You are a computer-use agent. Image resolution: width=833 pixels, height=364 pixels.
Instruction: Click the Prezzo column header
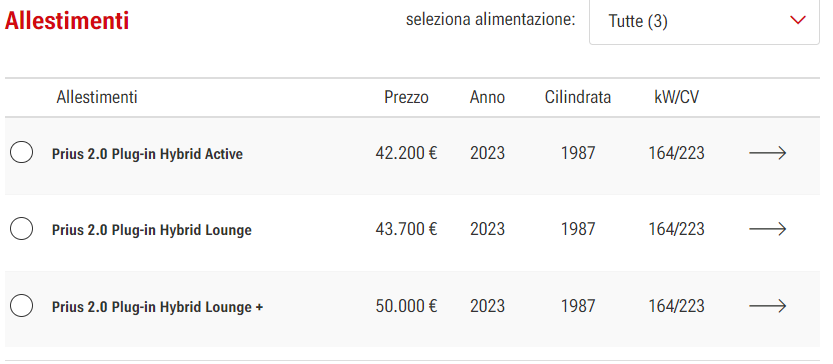coord(406,98)
